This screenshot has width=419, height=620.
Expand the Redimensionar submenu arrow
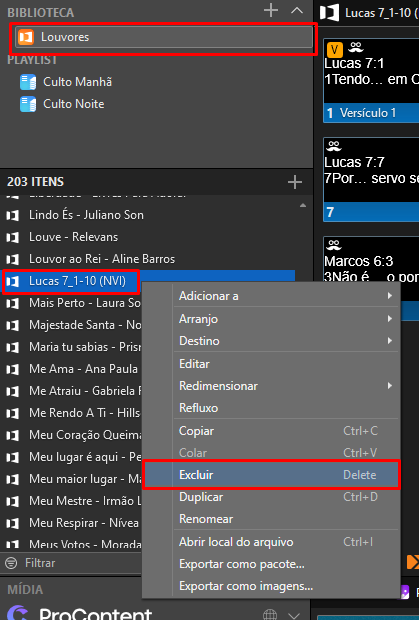click(x=390, y=386)
